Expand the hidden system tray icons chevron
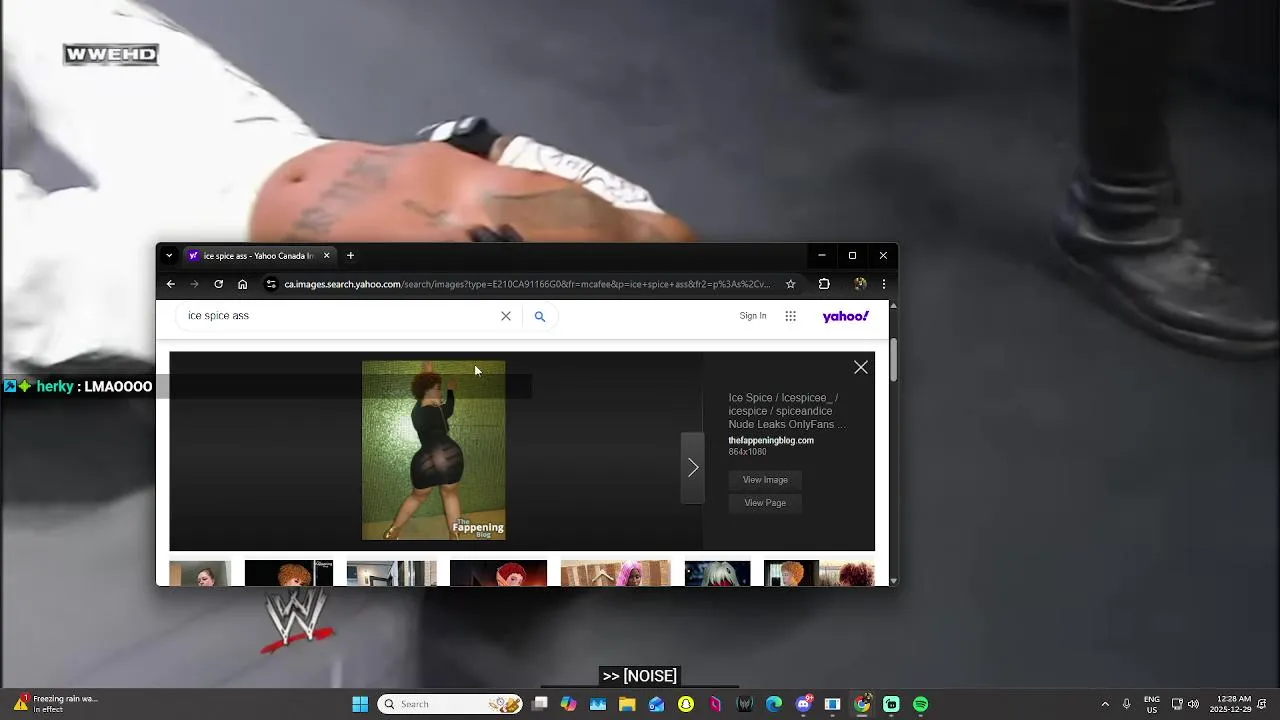 1105,704
